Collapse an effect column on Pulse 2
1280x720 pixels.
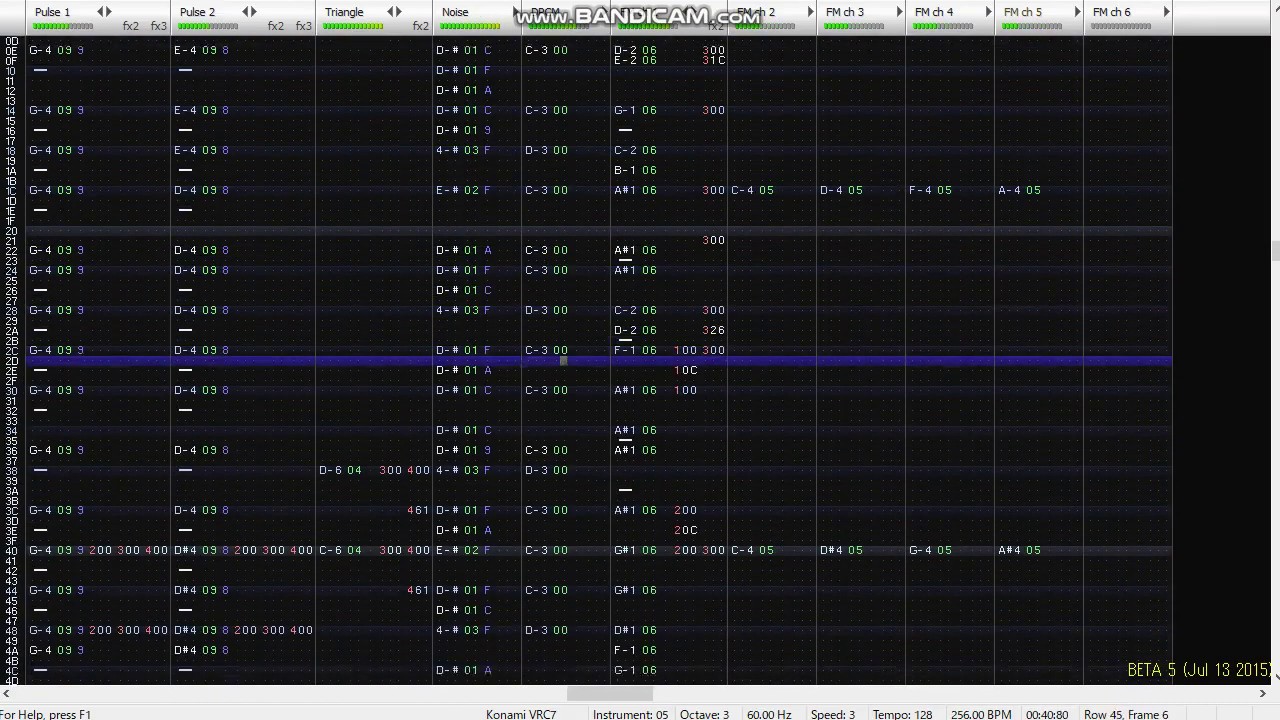(x=245, y=12)
